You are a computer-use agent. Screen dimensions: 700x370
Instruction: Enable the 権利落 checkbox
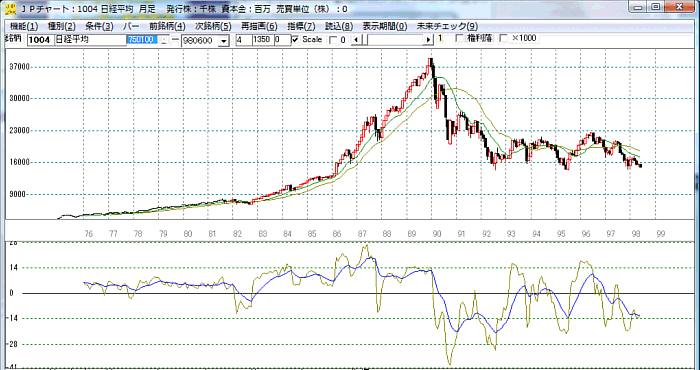(x=459, y=39)
